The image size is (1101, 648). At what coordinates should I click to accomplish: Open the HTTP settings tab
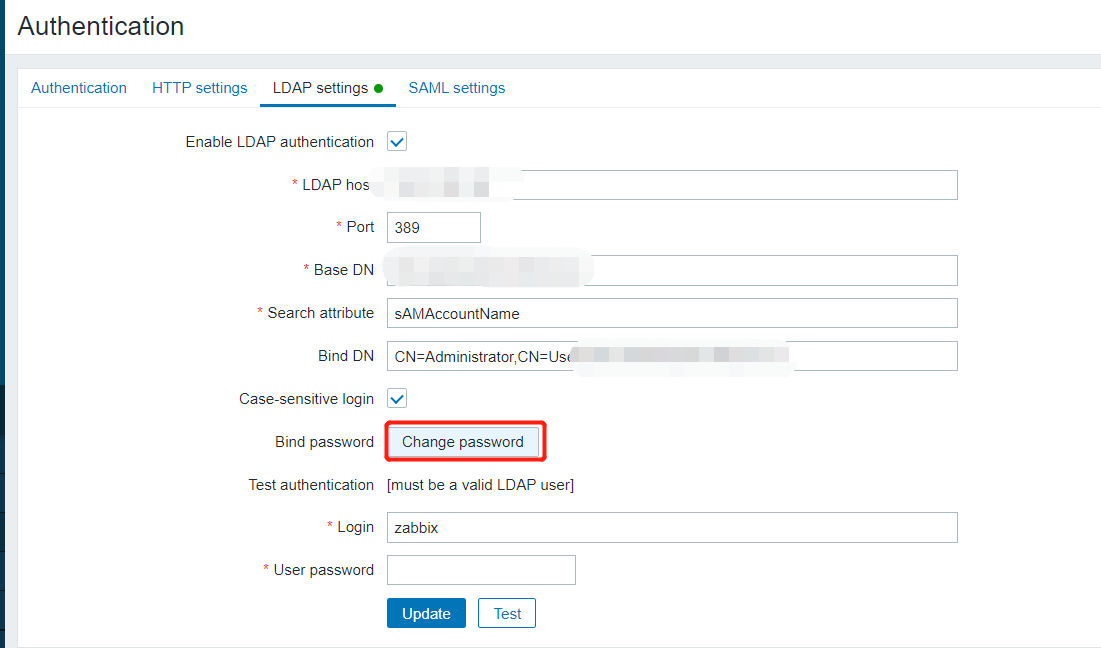point(199,88)
